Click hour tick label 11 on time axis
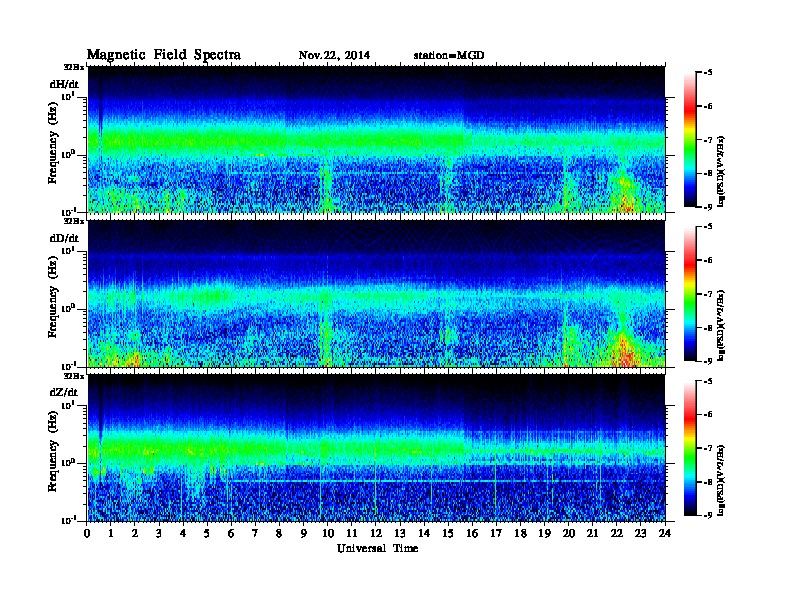Screen dimensions: 792x612 tap(352, 533)
